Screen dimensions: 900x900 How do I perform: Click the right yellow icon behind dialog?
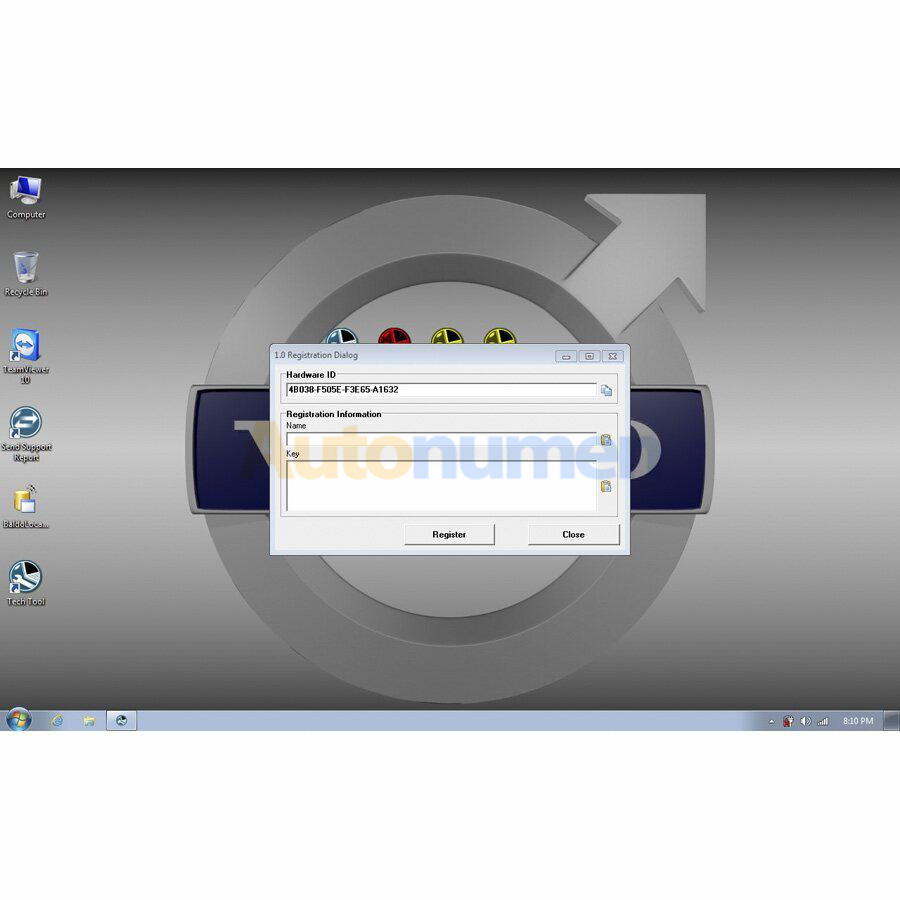(x=500, y=336)
